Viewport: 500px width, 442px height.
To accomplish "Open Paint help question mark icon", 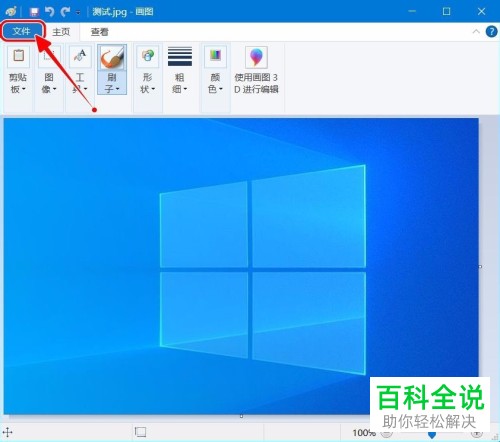I will 492,32.
